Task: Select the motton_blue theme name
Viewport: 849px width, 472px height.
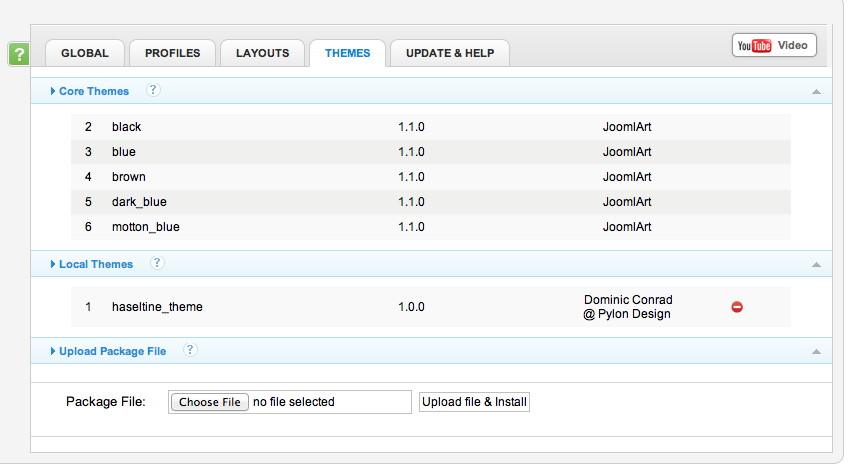Action: [146, 227]
